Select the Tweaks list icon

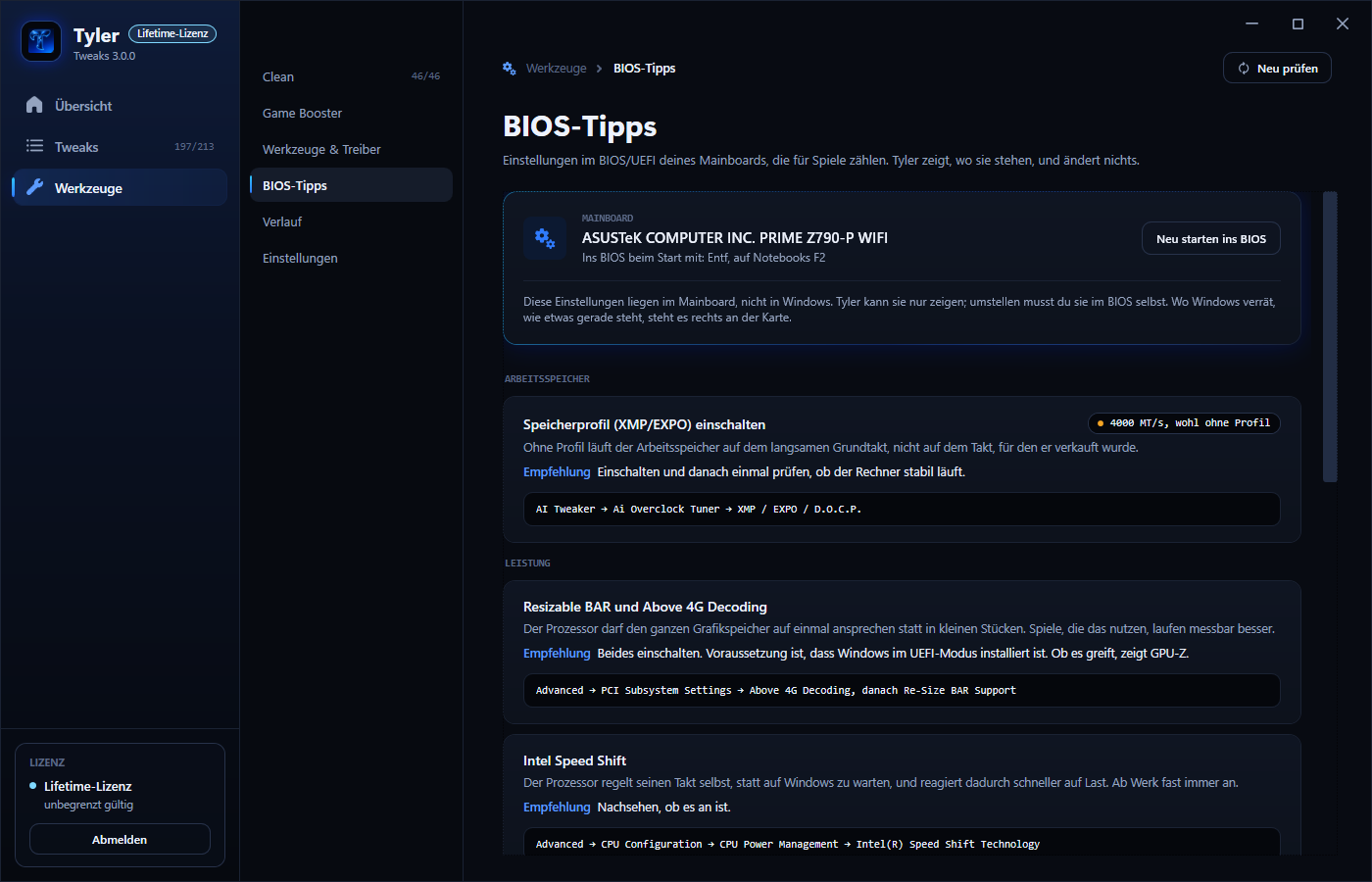pyautogui.click(x=34, y=146)
